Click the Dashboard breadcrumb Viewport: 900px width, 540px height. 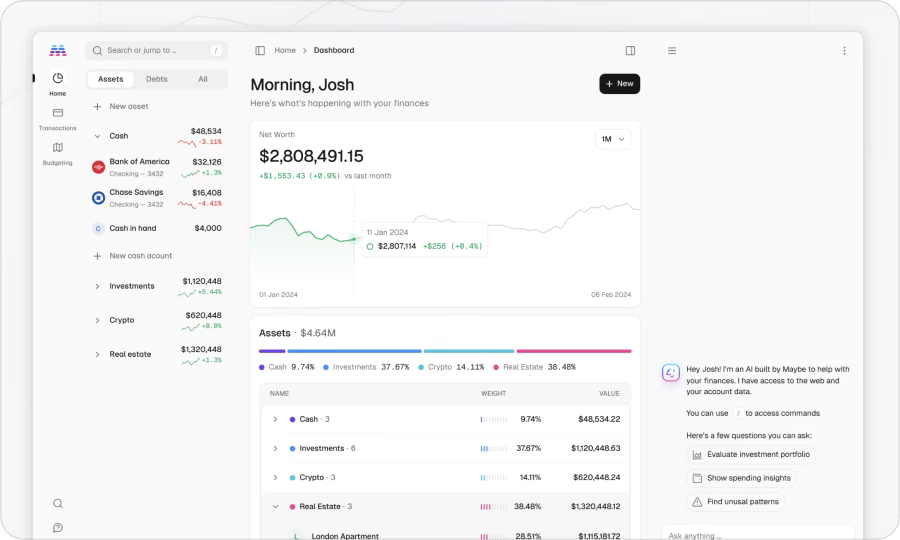(333, 50)
